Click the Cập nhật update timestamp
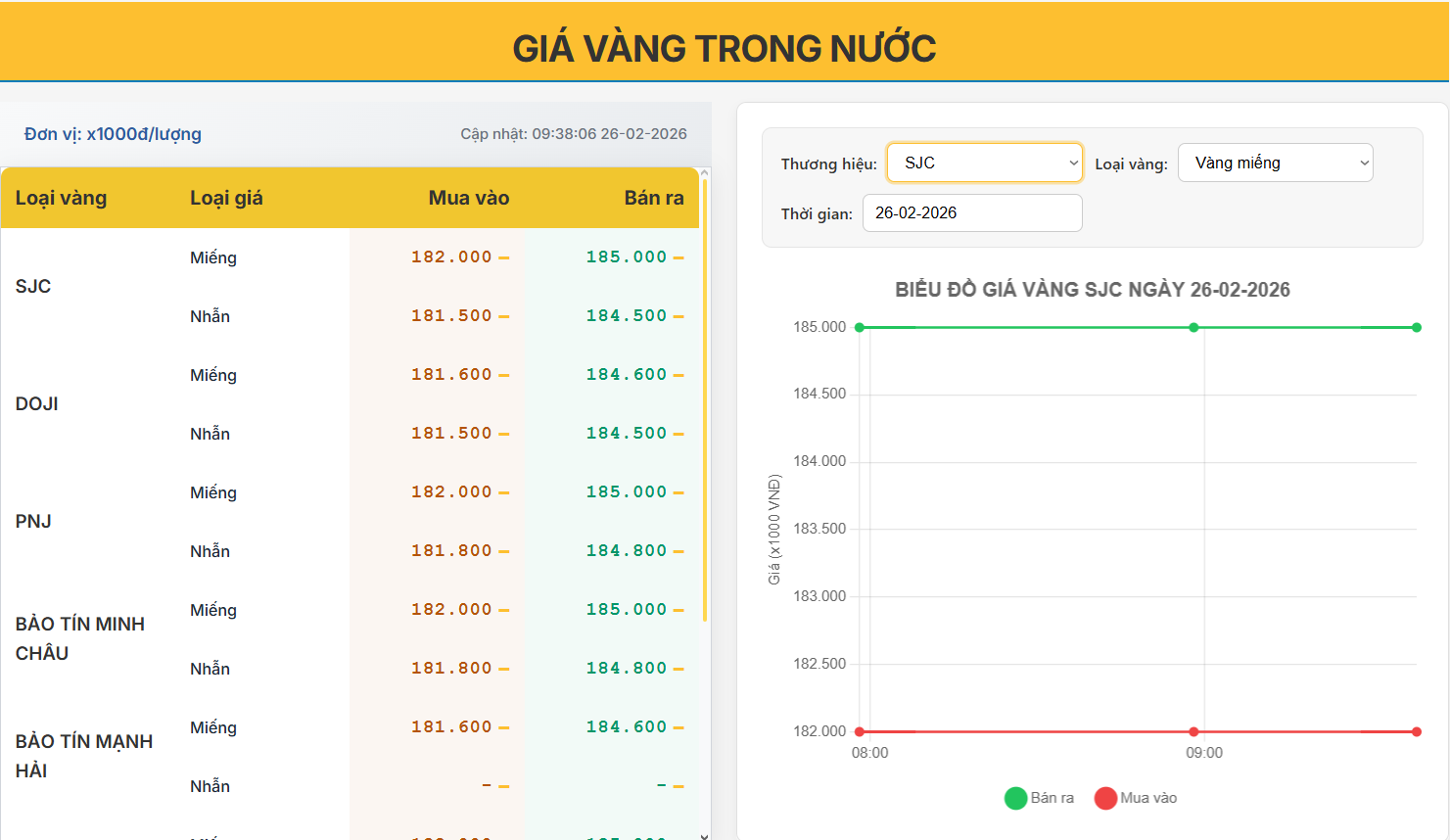Viewport: 1450px width, 840px height. pos(574,134)
